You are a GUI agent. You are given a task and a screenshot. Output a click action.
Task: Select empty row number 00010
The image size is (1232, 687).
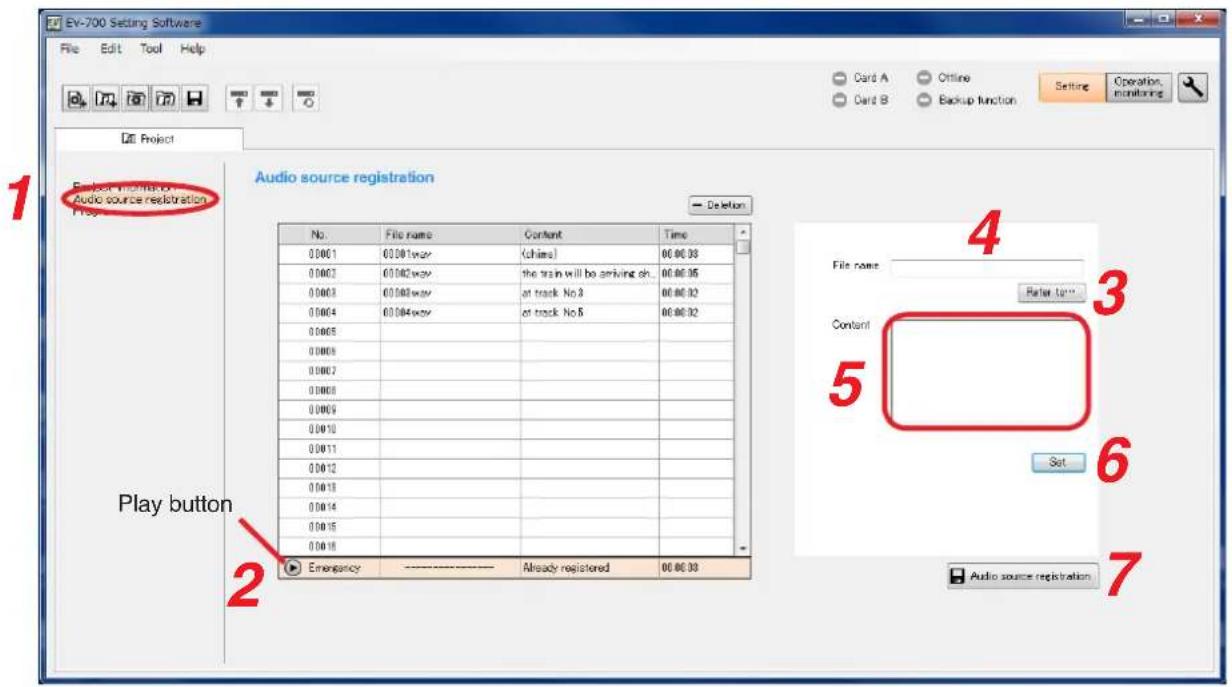[330, 430]
